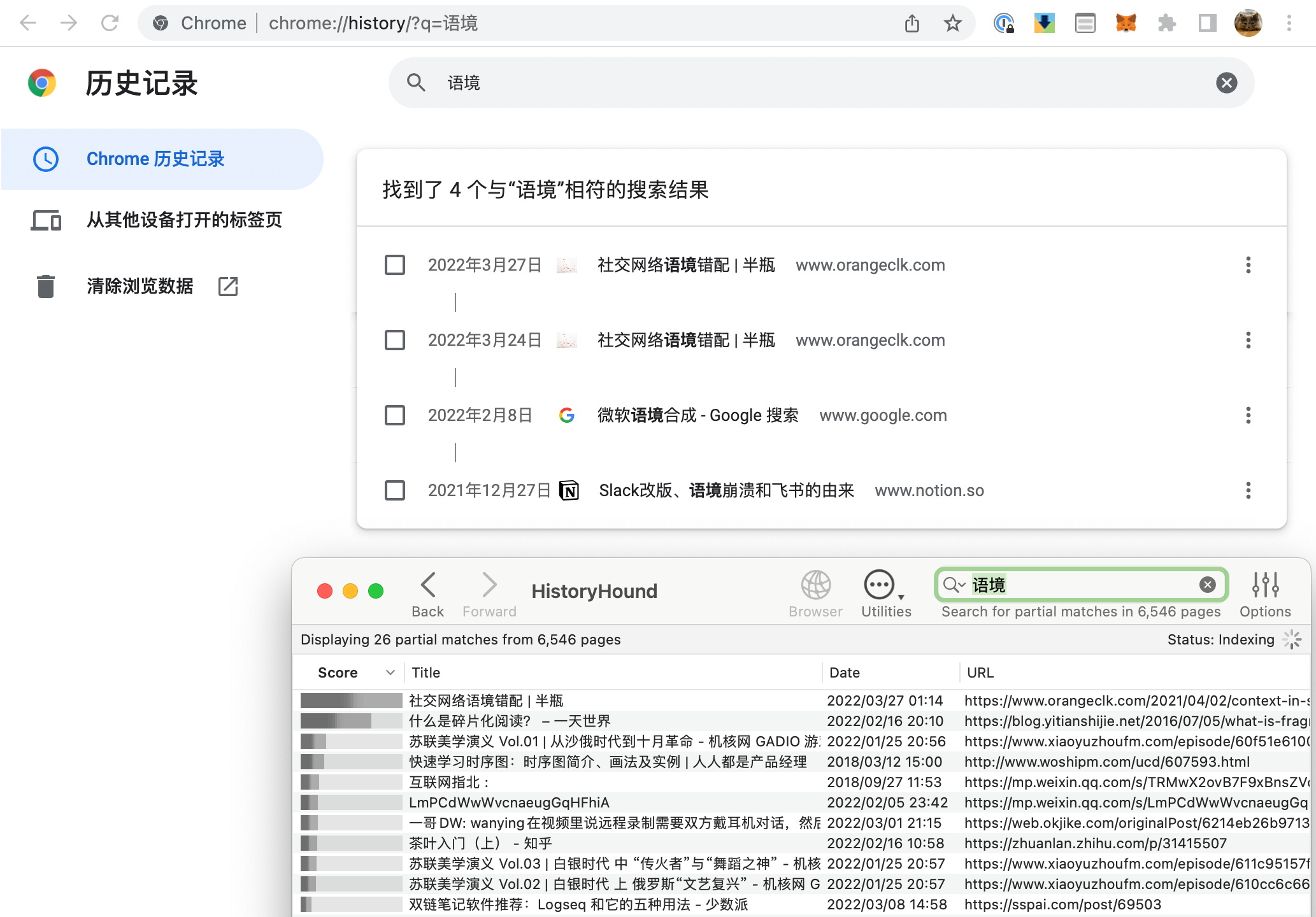This screenshot has width=1316, height=917.
Task: Click HistoryHound Forward button
Action: click(x=489, y=595)
